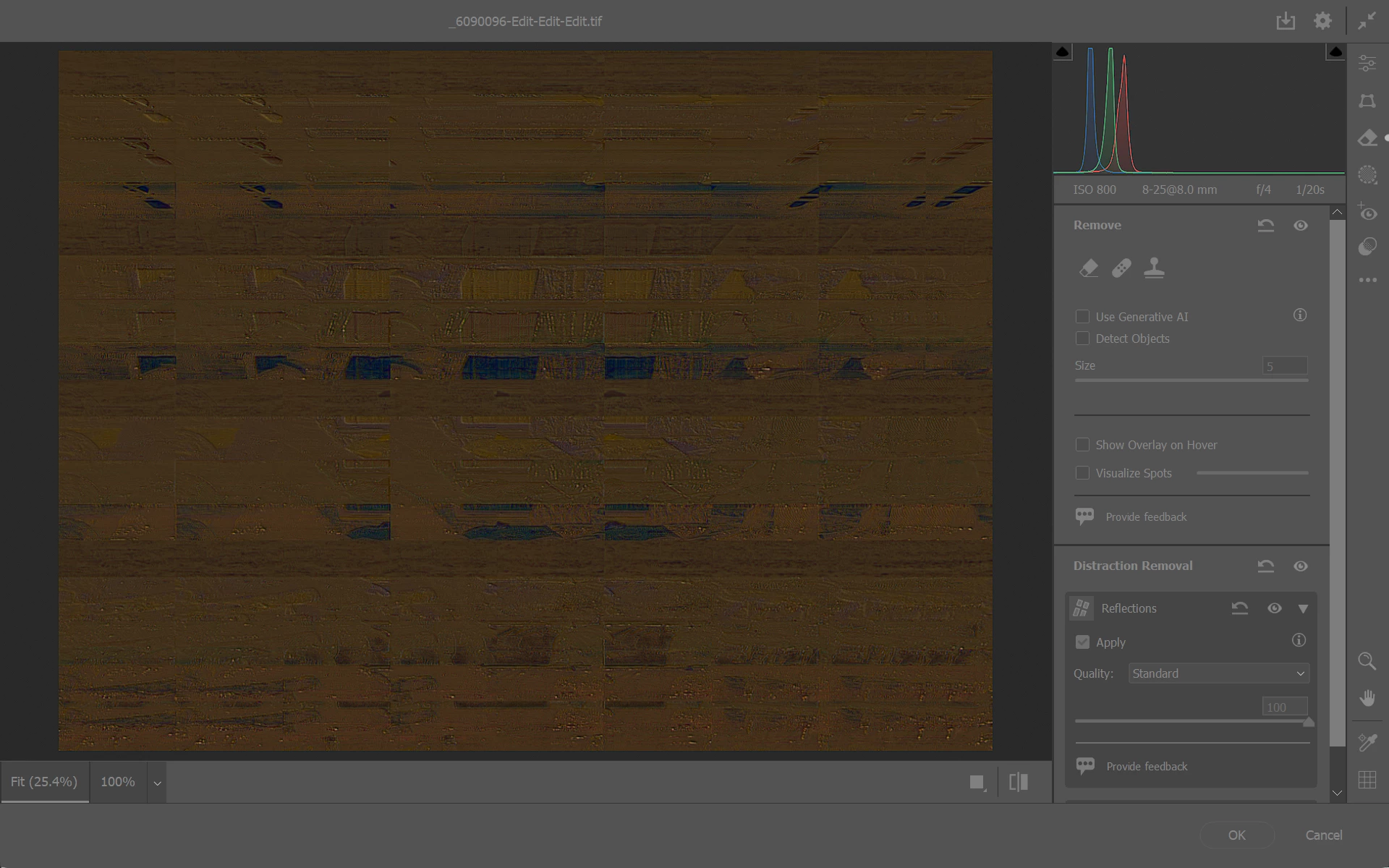Click the Zoom magnifier tool
Viewport: 1389px width, 868px height.
[x=1367, y=661]
